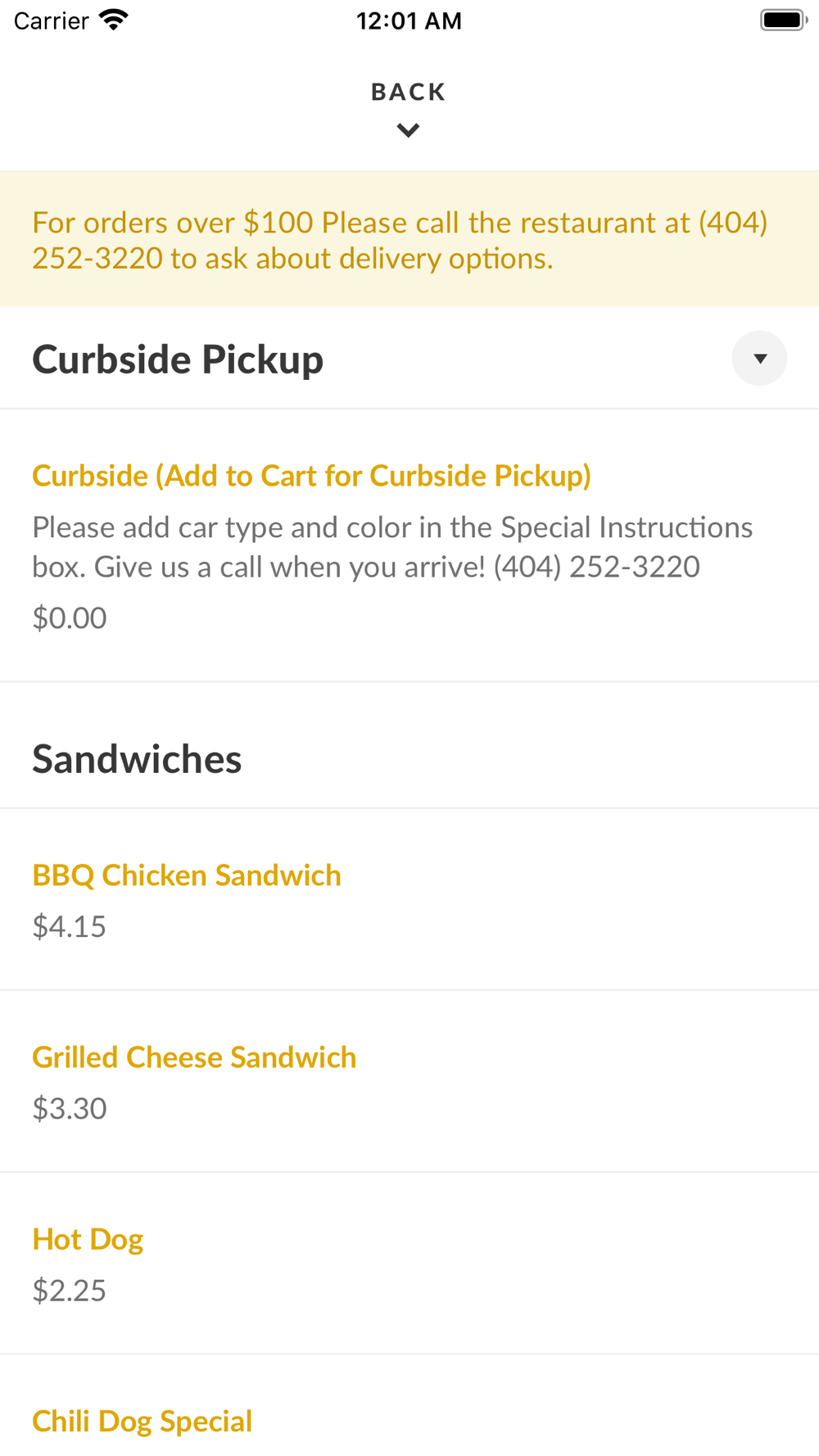The height and width of the screenshot is (1456, 819).
Task: Tap the $2.25 price
Action: (70, 1290)
